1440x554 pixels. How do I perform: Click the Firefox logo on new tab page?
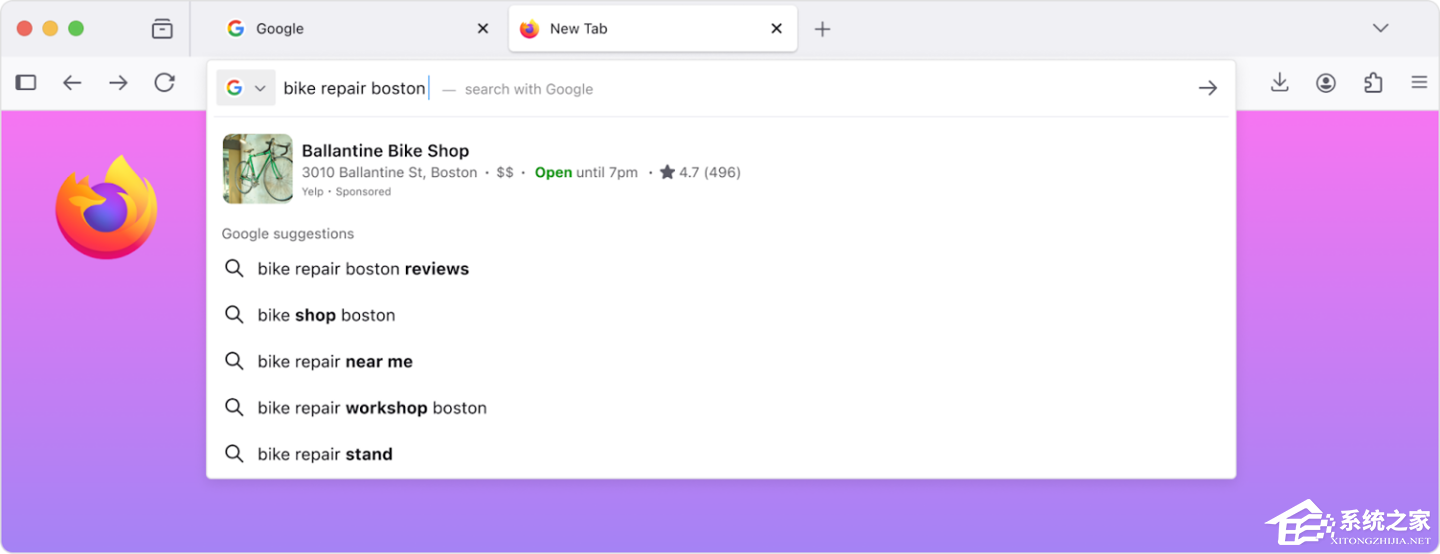click(106, 207)
